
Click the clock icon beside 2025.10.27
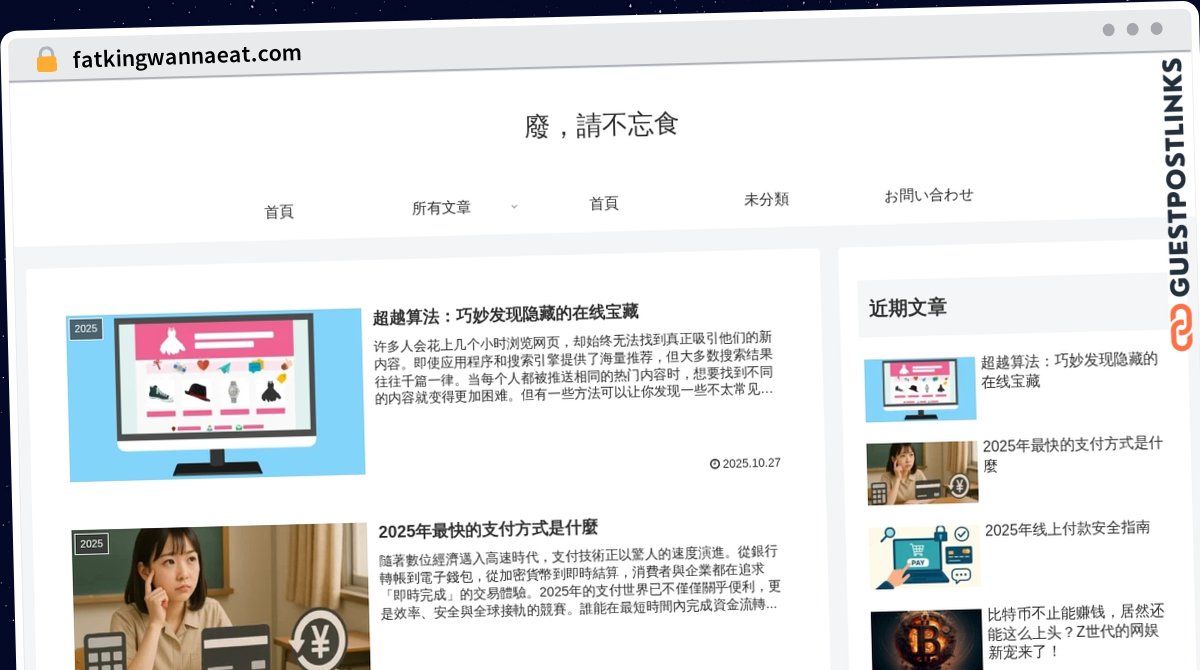(x=715, y=464)
